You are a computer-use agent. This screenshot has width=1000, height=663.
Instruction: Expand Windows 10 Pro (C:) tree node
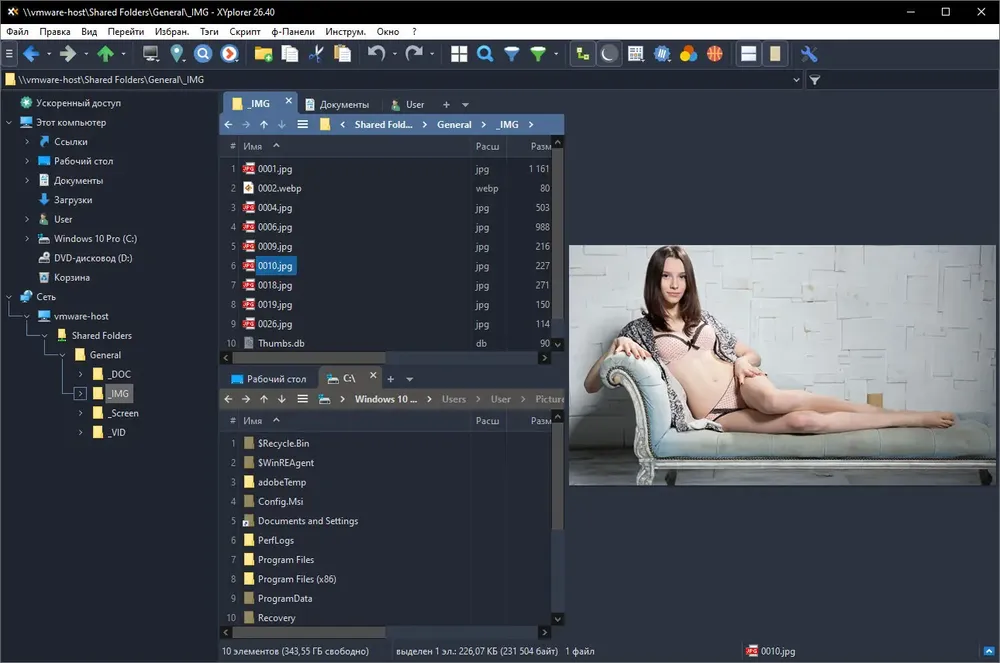click(27, 238)
